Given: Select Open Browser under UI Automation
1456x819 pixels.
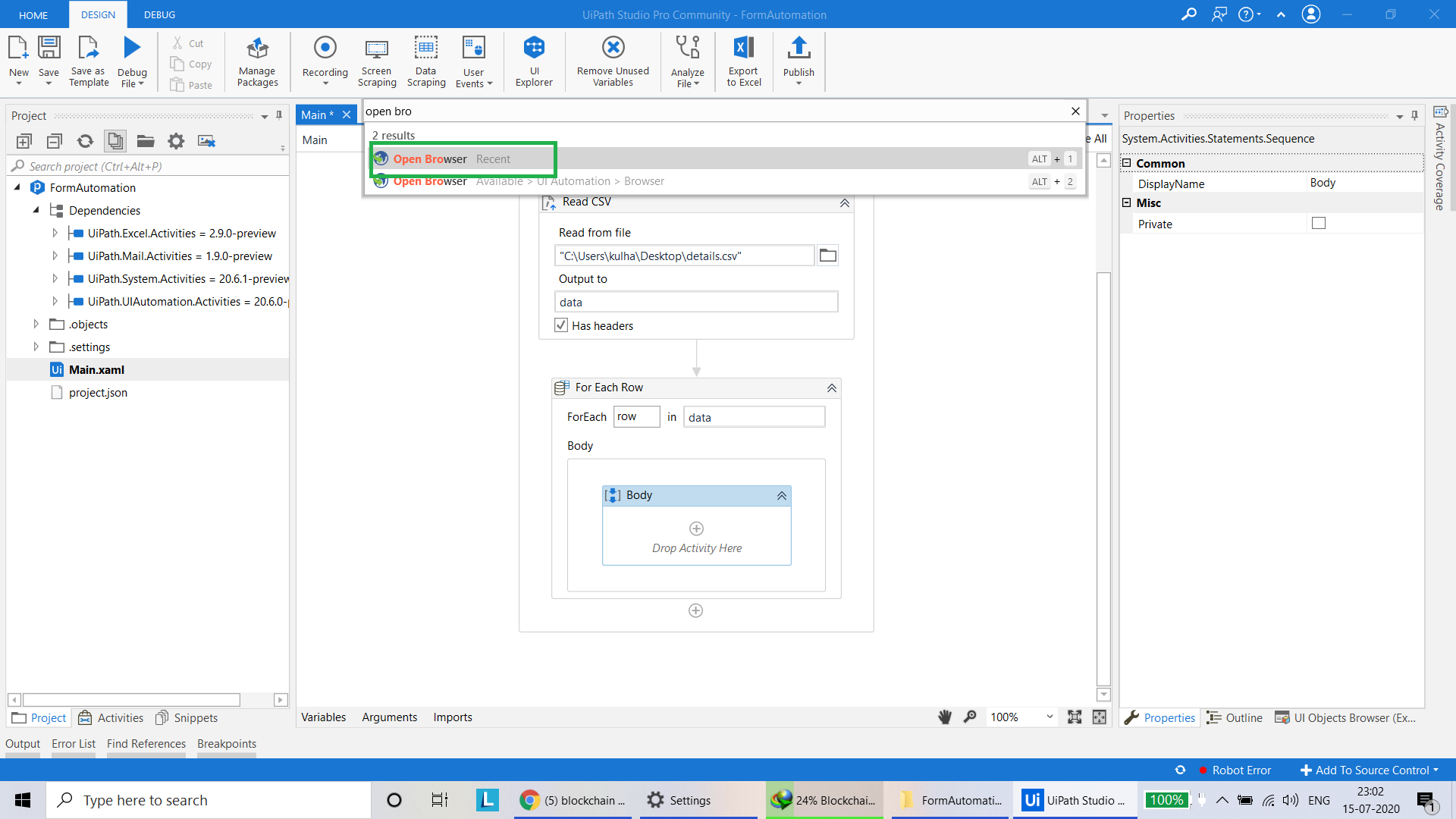Looking at the screenshot, I should pyautogui.click(x=726, y=181).
